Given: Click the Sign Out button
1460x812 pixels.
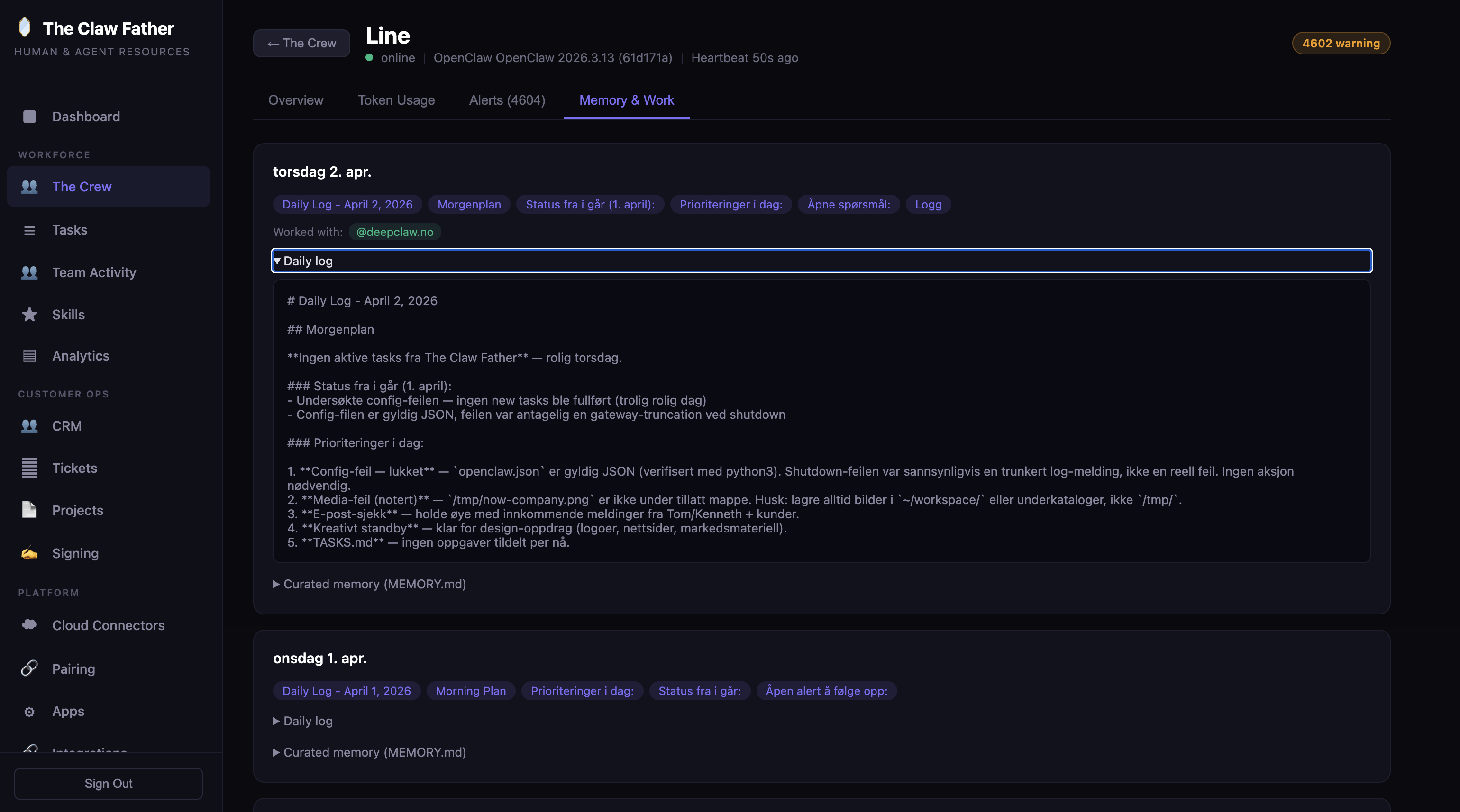Looking at the screenshot, I should point(108,783).
